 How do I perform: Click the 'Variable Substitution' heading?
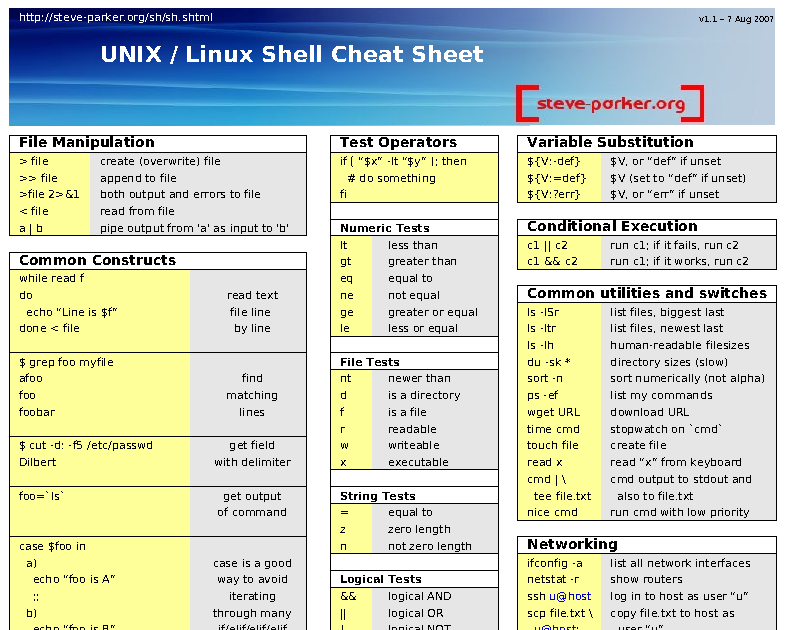pos(610,142)
